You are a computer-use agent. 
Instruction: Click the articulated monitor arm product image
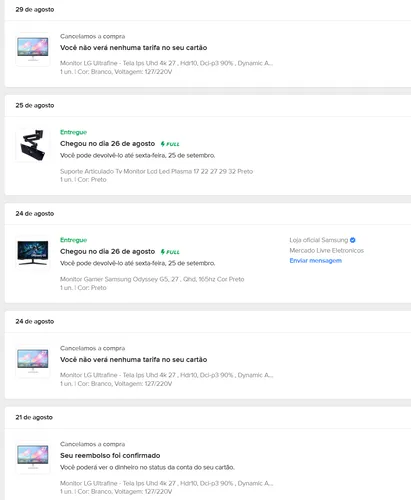coord(33,145)
